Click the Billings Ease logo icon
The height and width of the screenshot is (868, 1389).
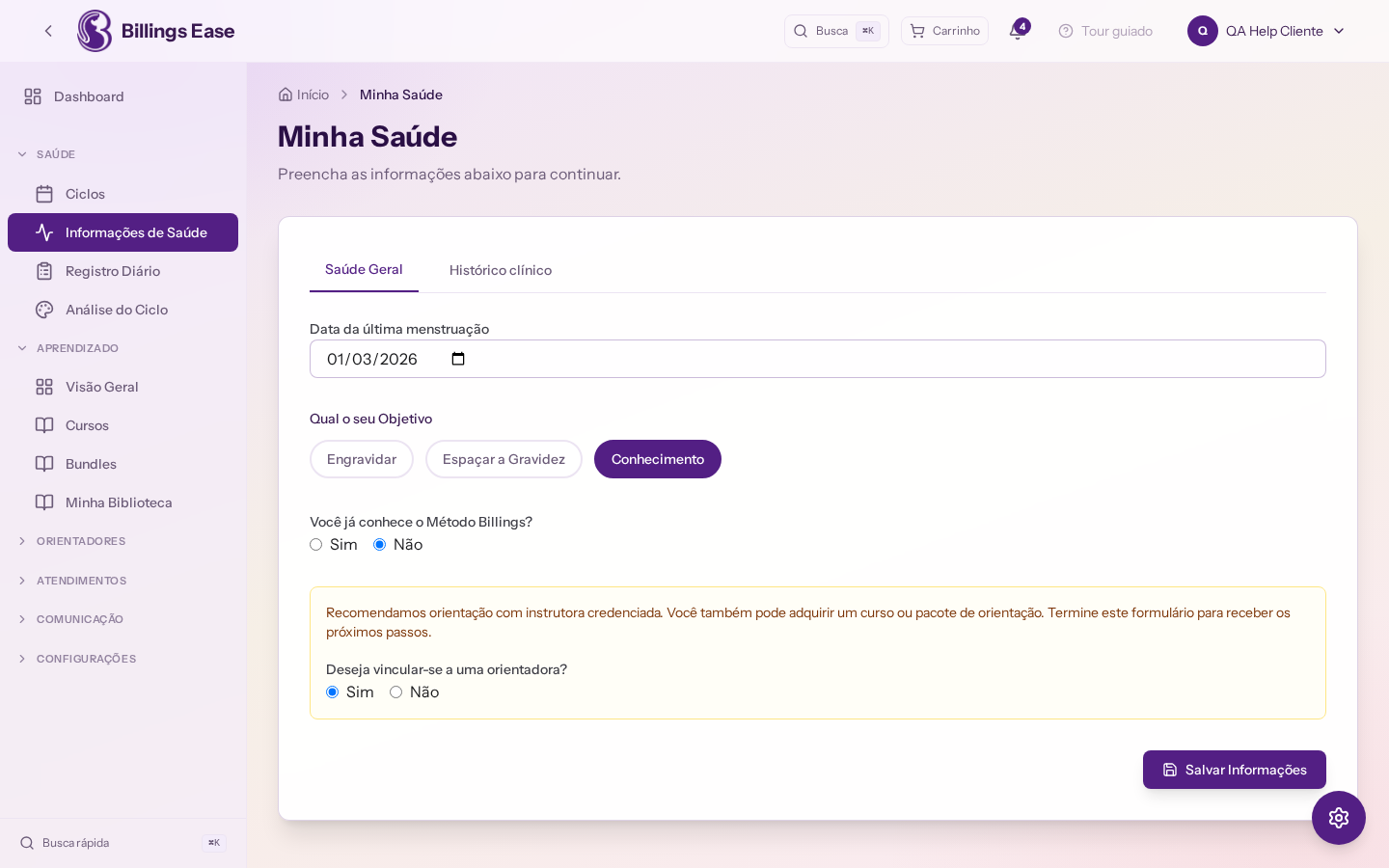tap(95, 31)
